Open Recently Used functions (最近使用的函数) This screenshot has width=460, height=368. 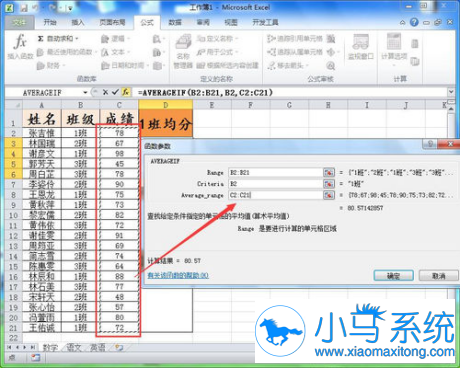point(66,52)
